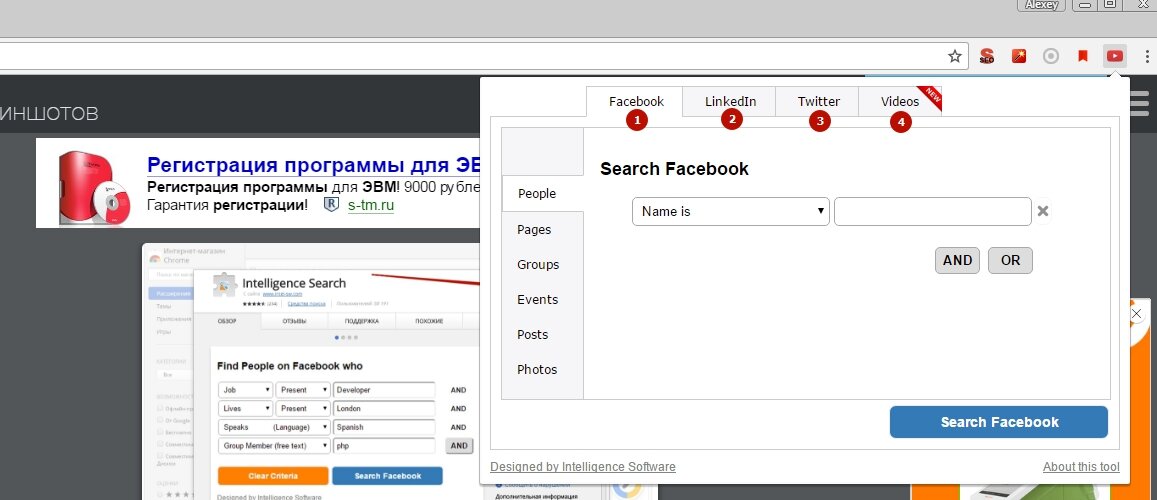The image size is (1157, 500).
Task: Switch to the Facebook tab
Action: pyautogui.click(x=636, y=102)
